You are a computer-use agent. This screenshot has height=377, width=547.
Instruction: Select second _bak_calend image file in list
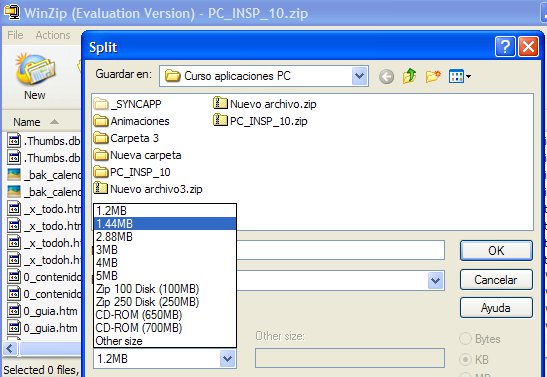(x=44, y=192)
